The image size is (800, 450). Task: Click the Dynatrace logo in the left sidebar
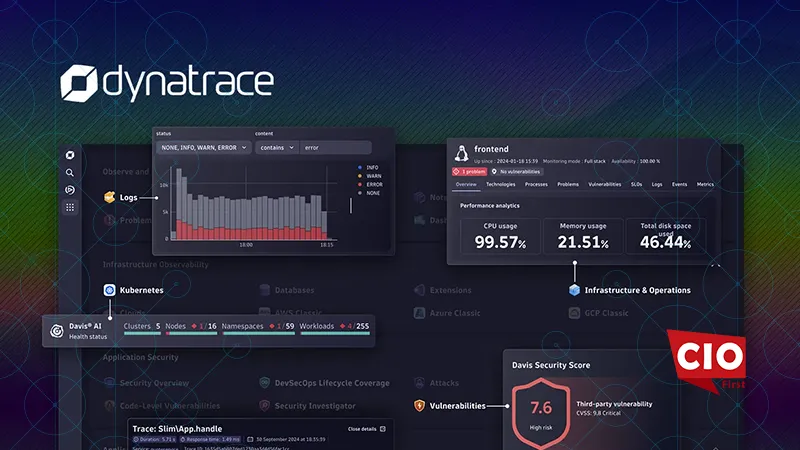pyautogui.click(x=70, y=155)
